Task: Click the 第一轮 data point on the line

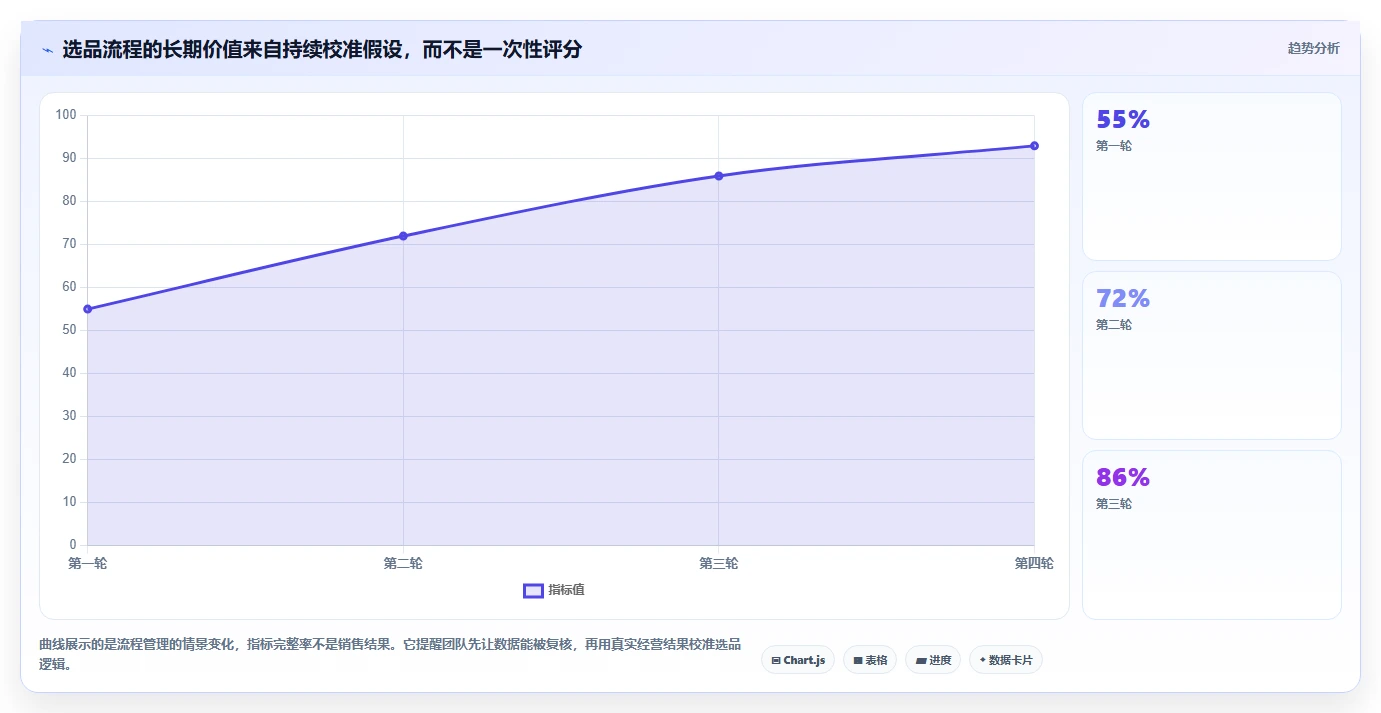Action: tap(88, 309)
